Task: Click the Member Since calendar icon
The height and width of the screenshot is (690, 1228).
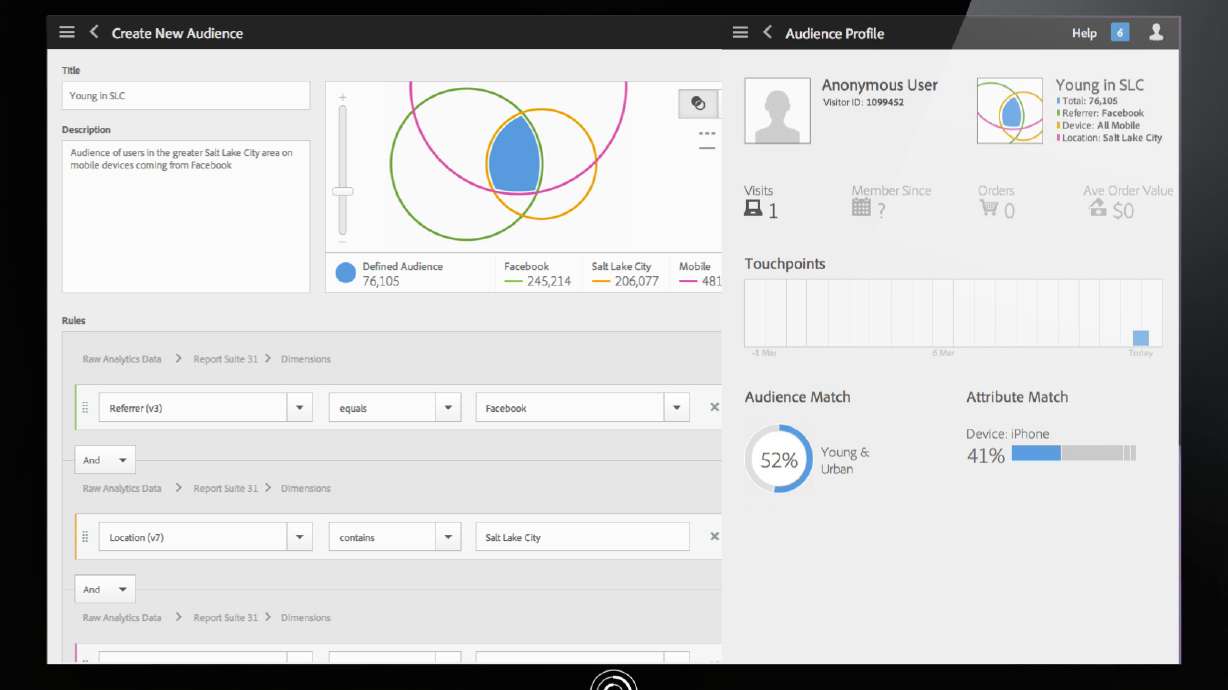Action: [861, 207]
